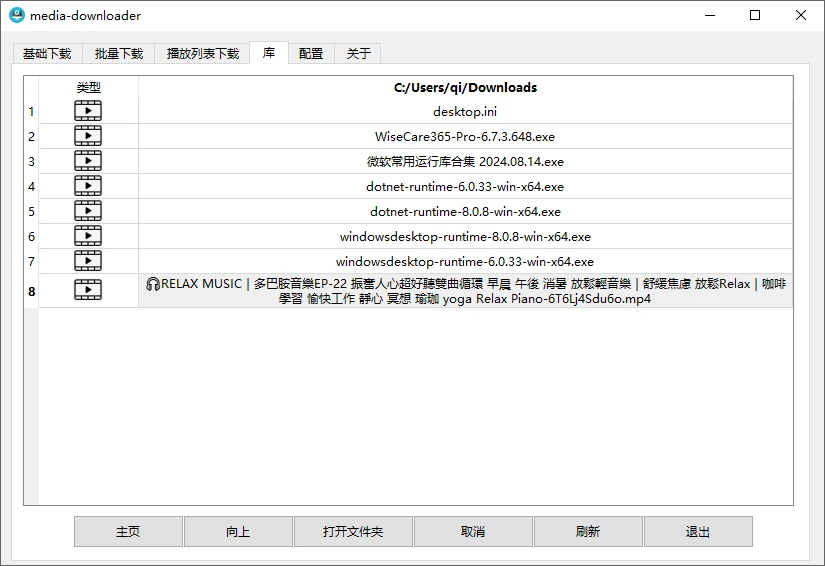Click the video icon beside desktop.ini
825x566 pixels.
coord(88,111)
